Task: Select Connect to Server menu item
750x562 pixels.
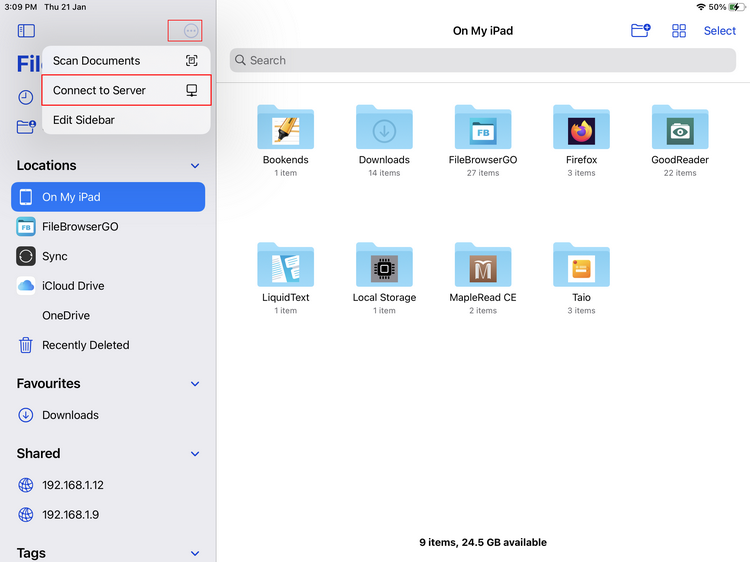Action: tap(126, 90)
